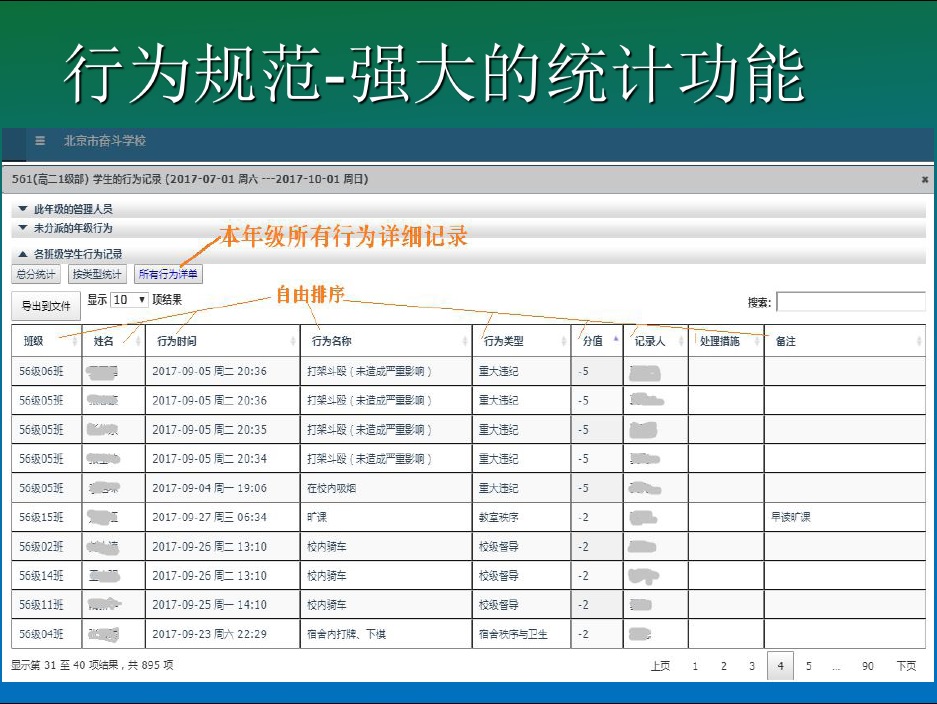
Task: Sort by 班级 column sort icon
Action: [75, 341]
